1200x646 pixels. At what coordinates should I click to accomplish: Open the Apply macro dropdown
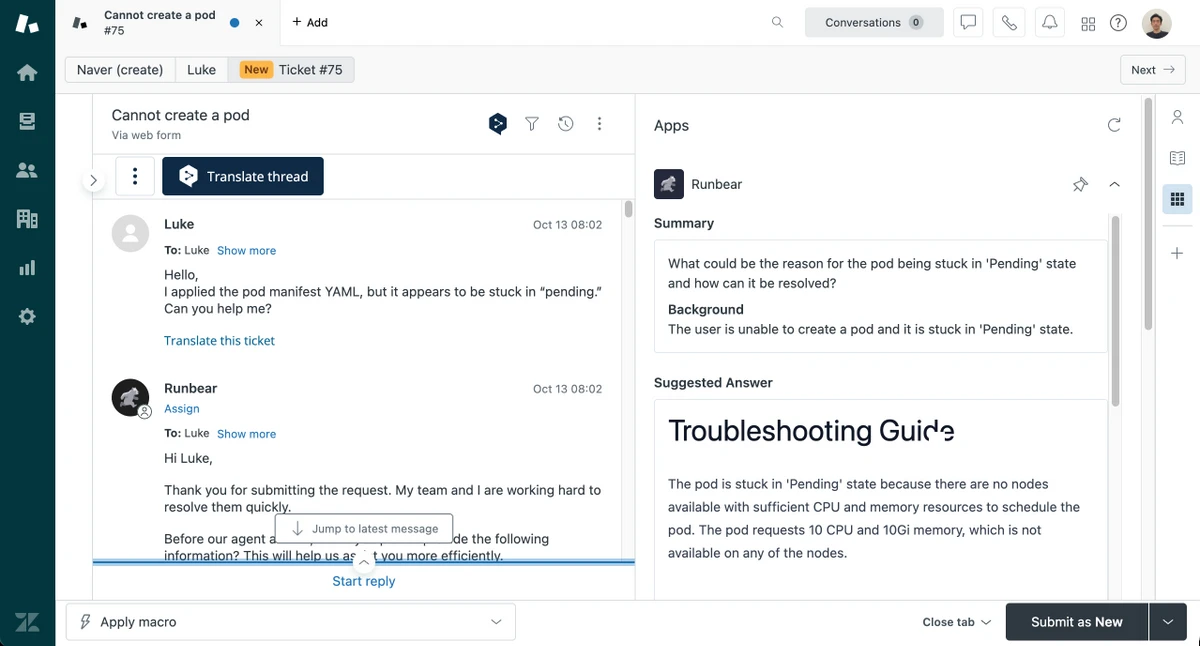coord(291,622)
